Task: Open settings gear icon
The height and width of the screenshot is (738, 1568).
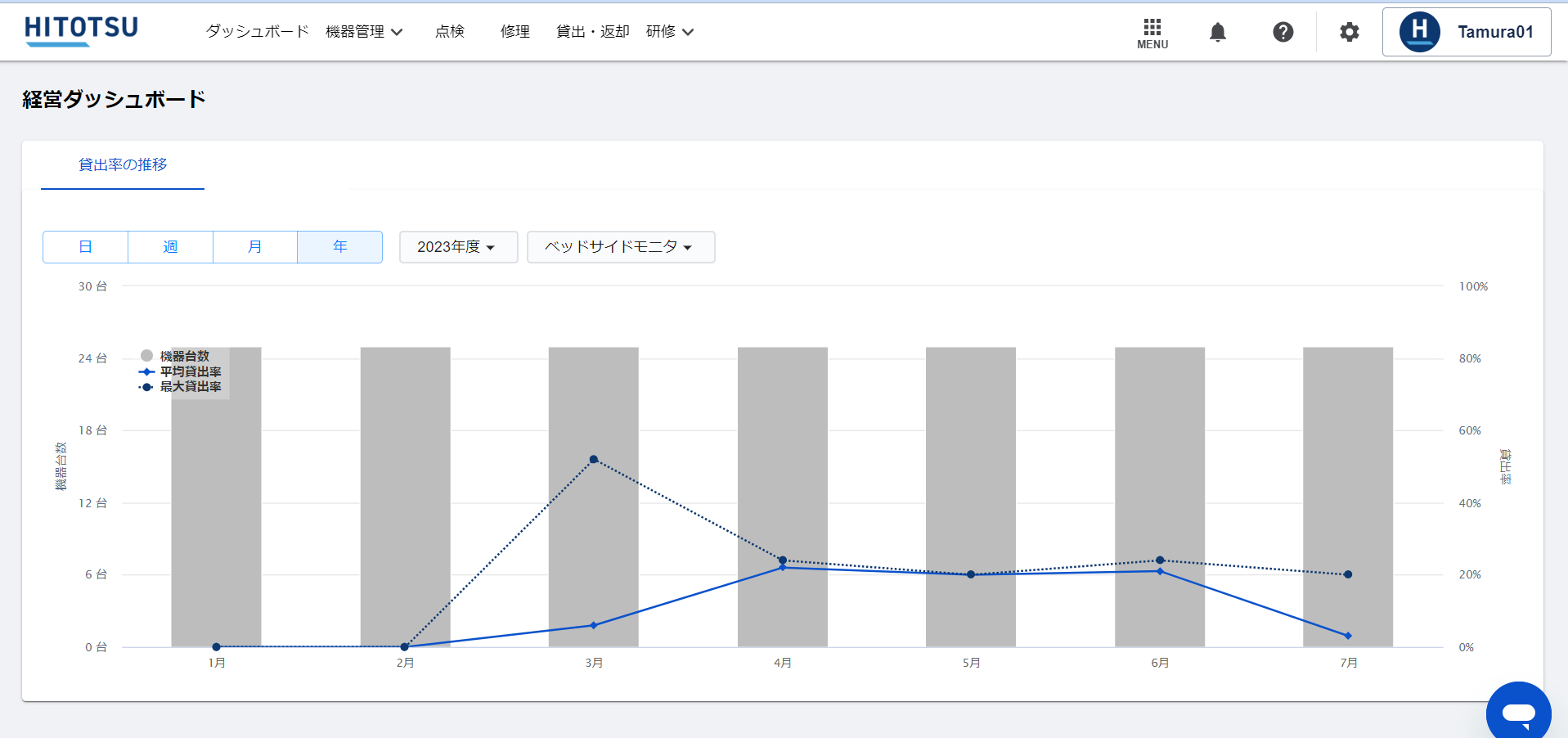Action: click(x=1349, y=32)
